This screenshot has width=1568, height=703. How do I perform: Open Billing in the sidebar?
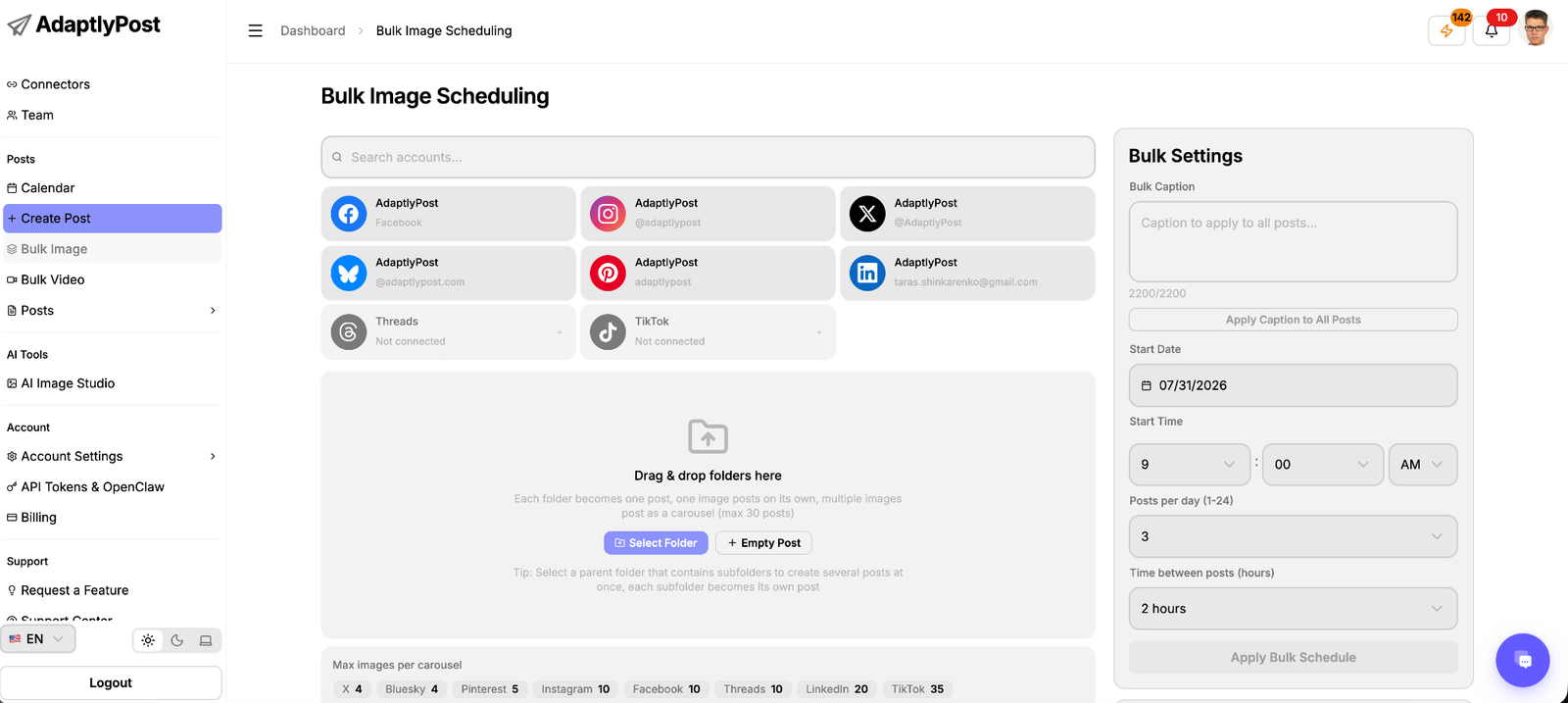112,517
